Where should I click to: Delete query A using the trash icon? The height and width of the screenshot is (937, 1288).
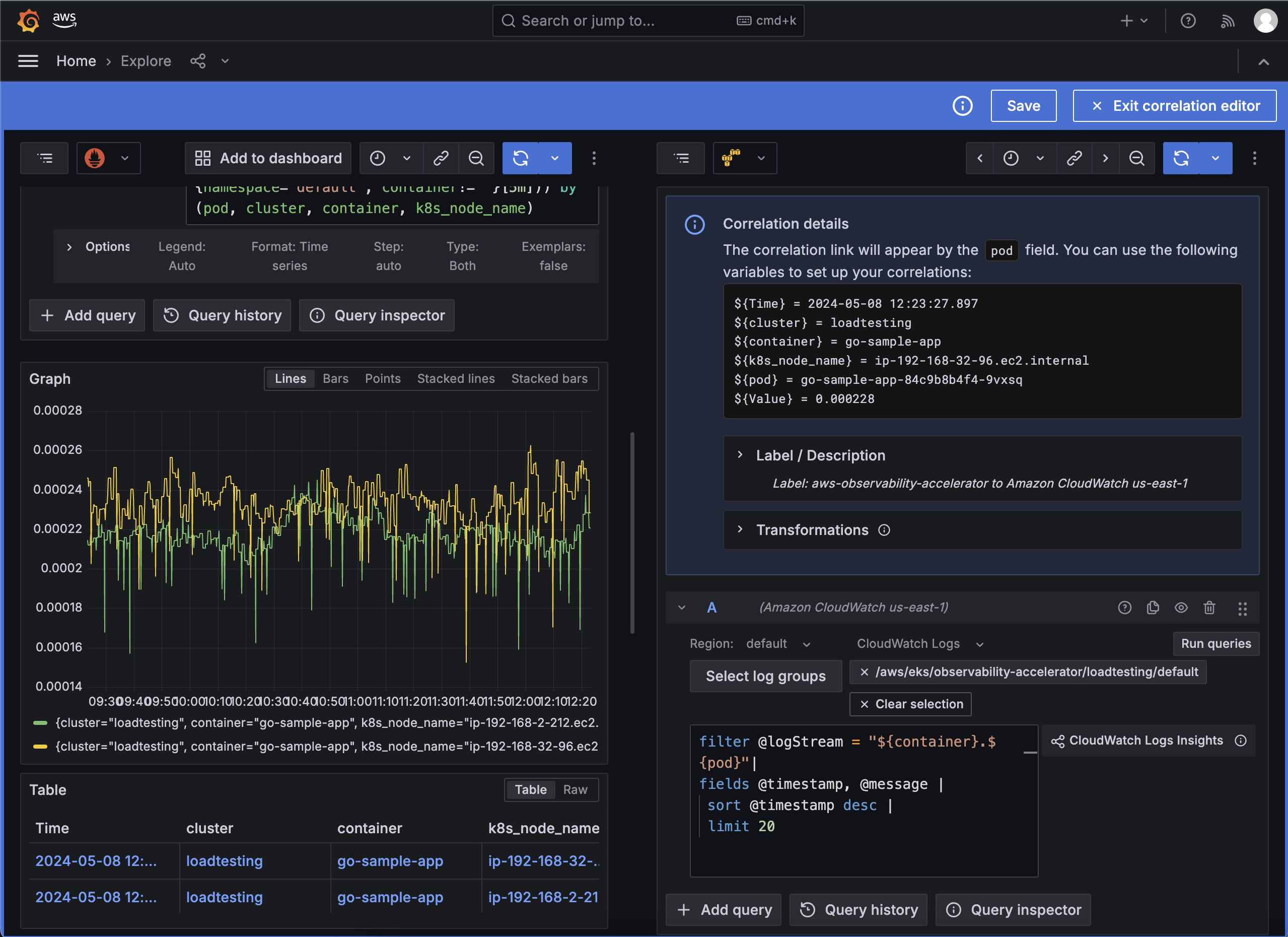pos(1209,608)
